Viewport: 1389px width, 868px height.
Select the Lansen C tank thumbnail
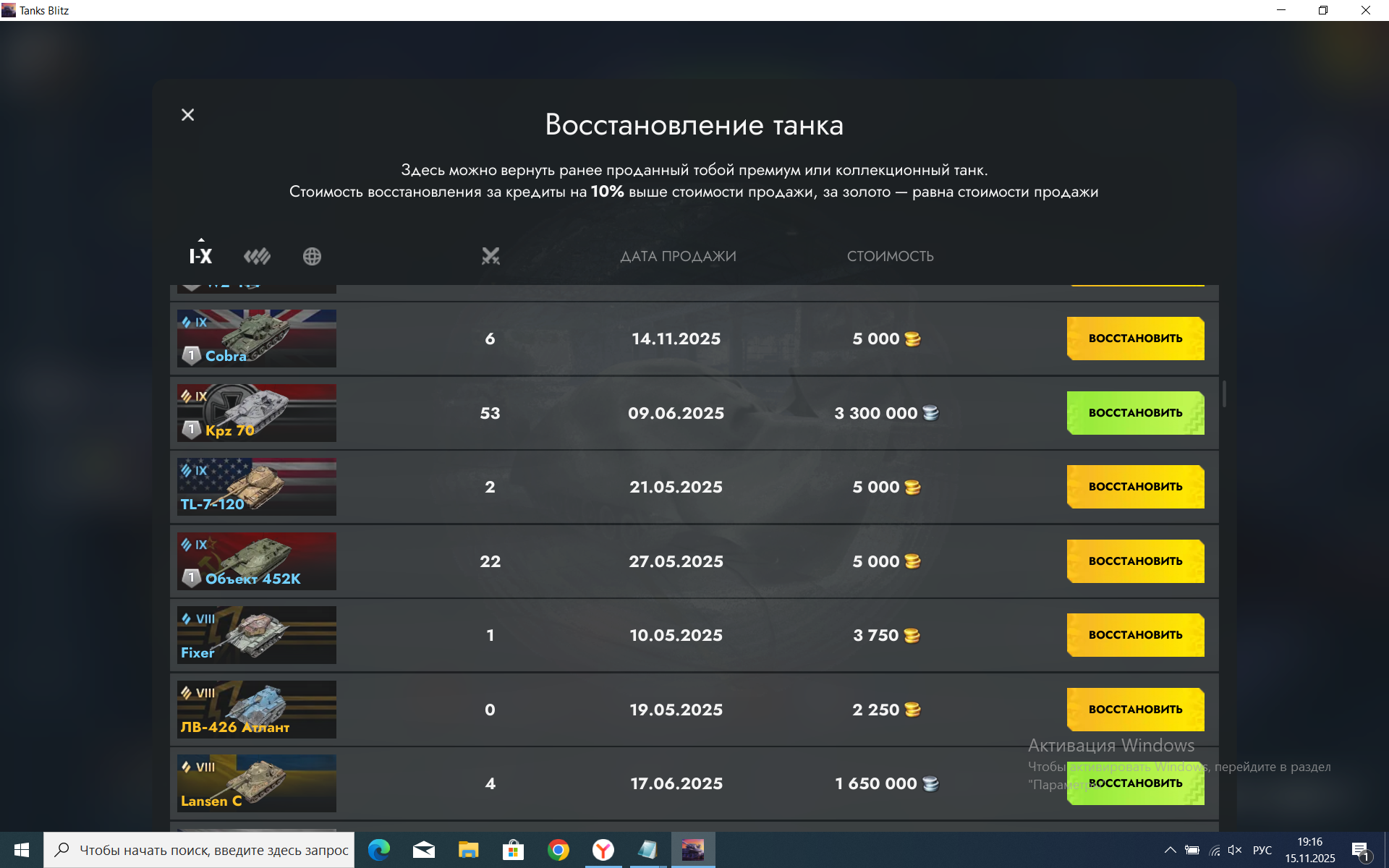coord(257,783)
